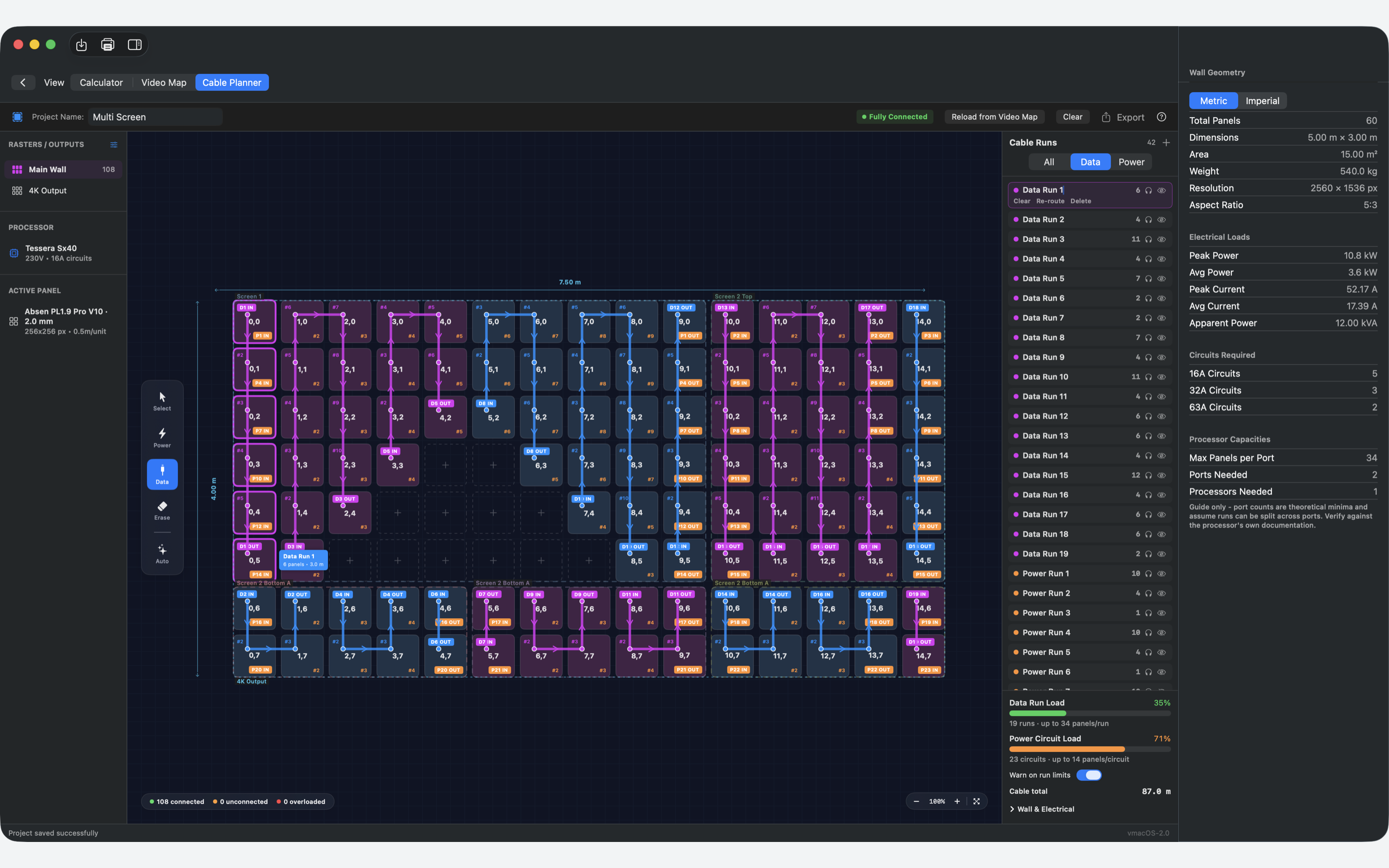Toggle visibility of Data Run 9
Screen dimensions: 1389x868
[x=1161, y=357]
